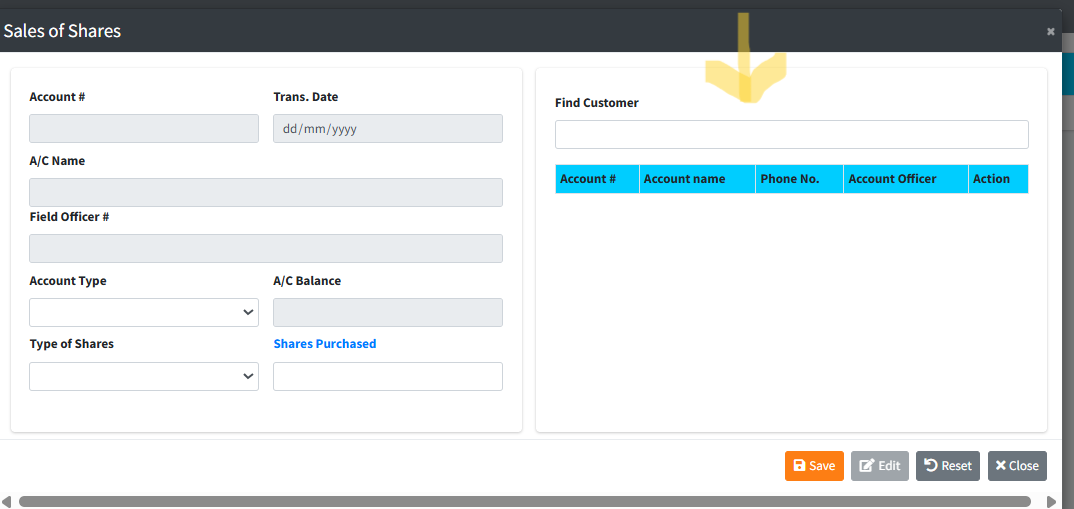Click the Close button in the footer

point(1017,466)
